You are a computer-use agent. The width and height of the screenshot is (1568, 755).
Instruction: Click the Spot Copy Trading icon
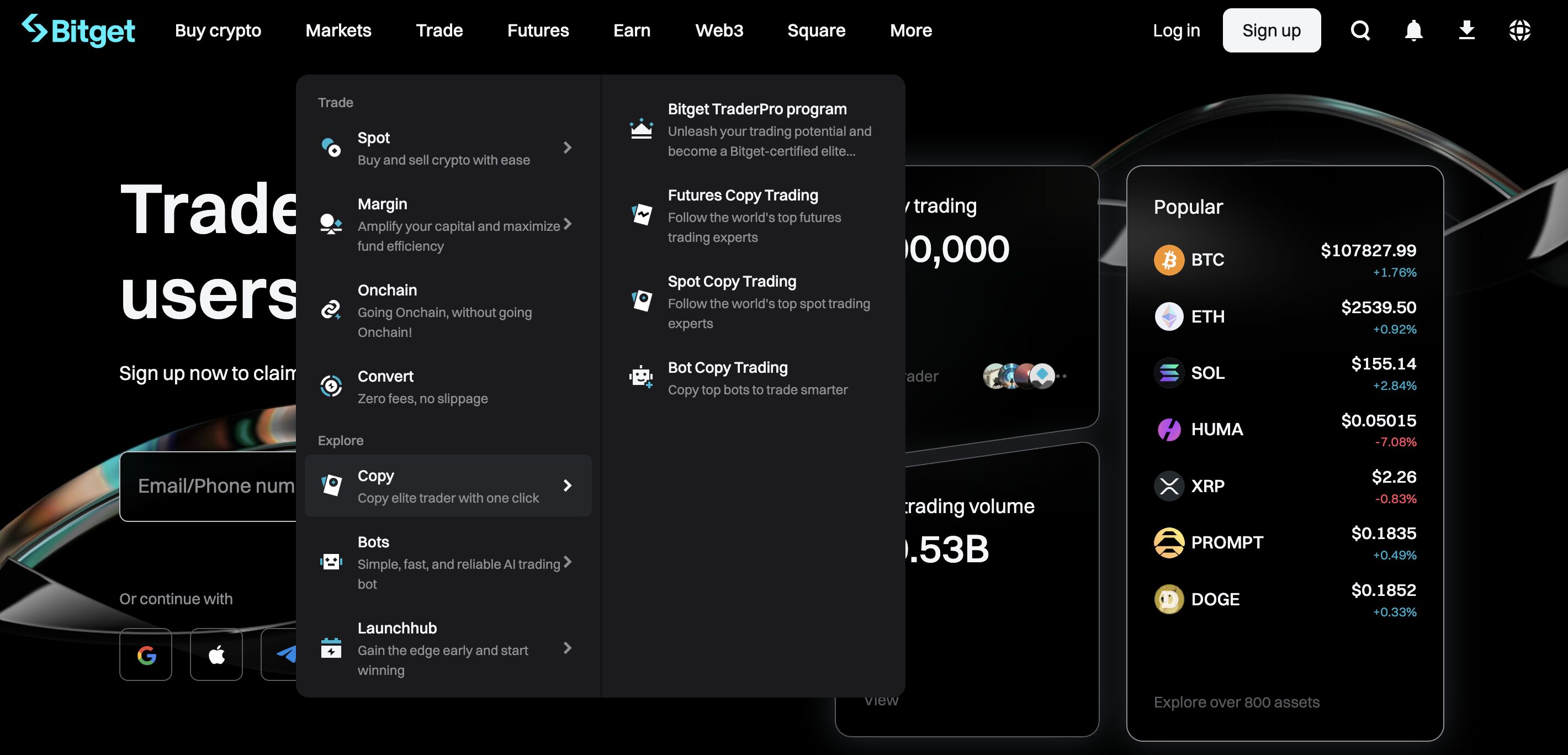coord(641,301)
